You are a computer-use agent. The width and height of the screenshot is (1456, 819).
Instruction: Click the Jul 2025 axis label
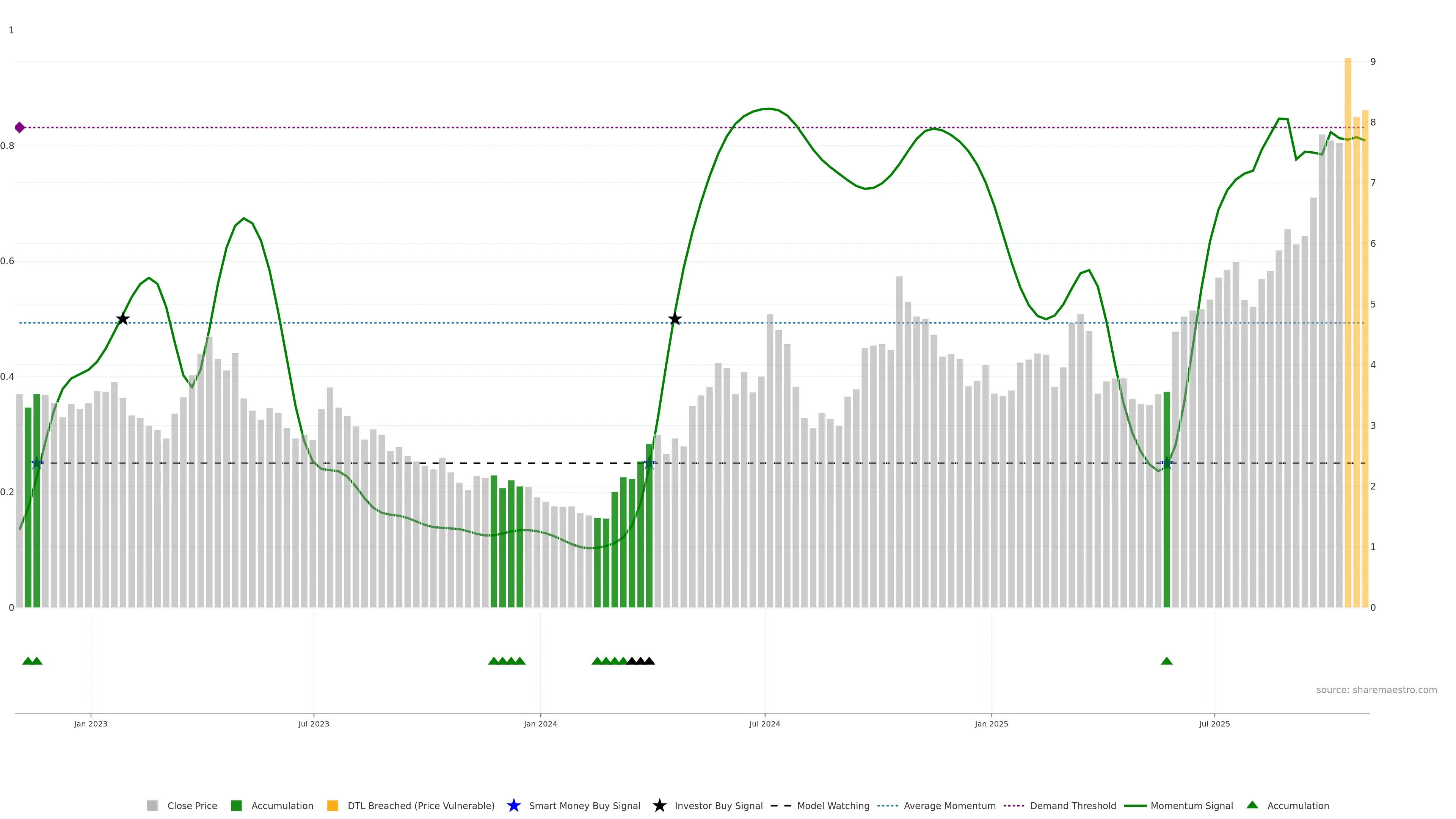pos(1214,724)
